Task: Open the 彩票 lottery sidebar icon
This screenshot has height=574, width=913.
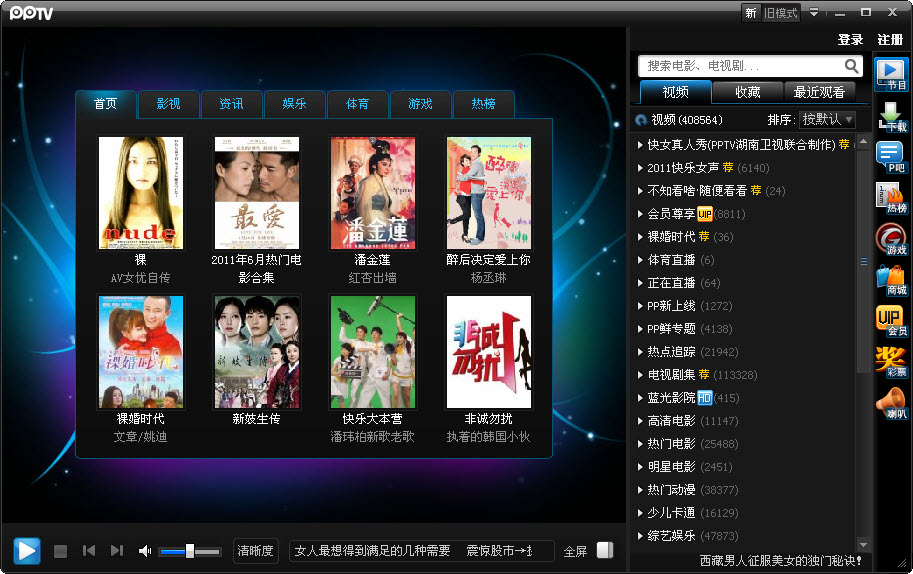Action: (x=891, y=362)
